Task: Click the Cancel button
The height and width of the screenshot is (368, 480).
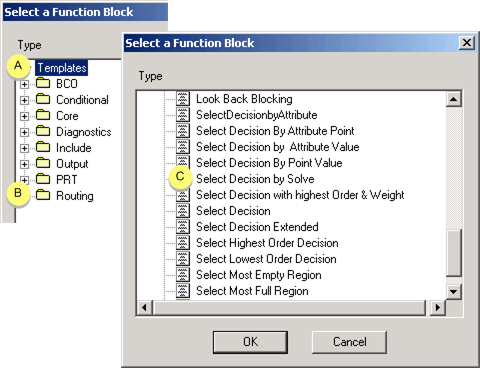Action: coord(349,342)
